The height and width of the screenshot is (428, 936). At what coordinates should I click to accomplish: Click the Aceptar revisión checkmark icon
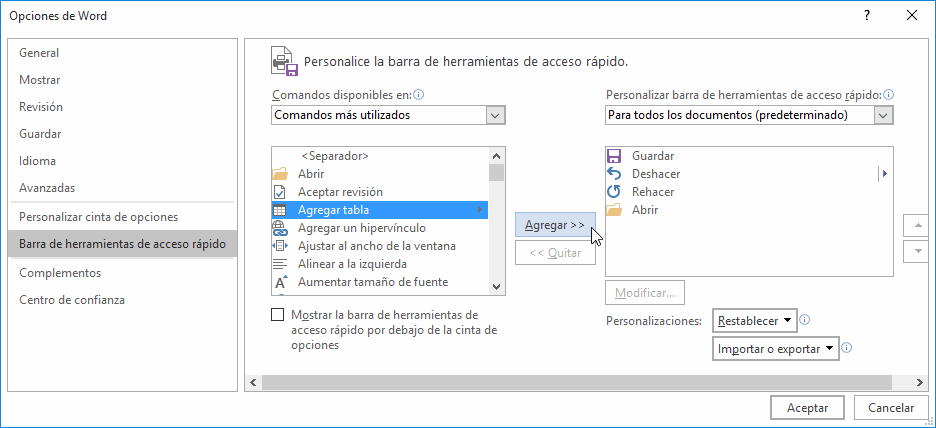[x=280, y=192]
